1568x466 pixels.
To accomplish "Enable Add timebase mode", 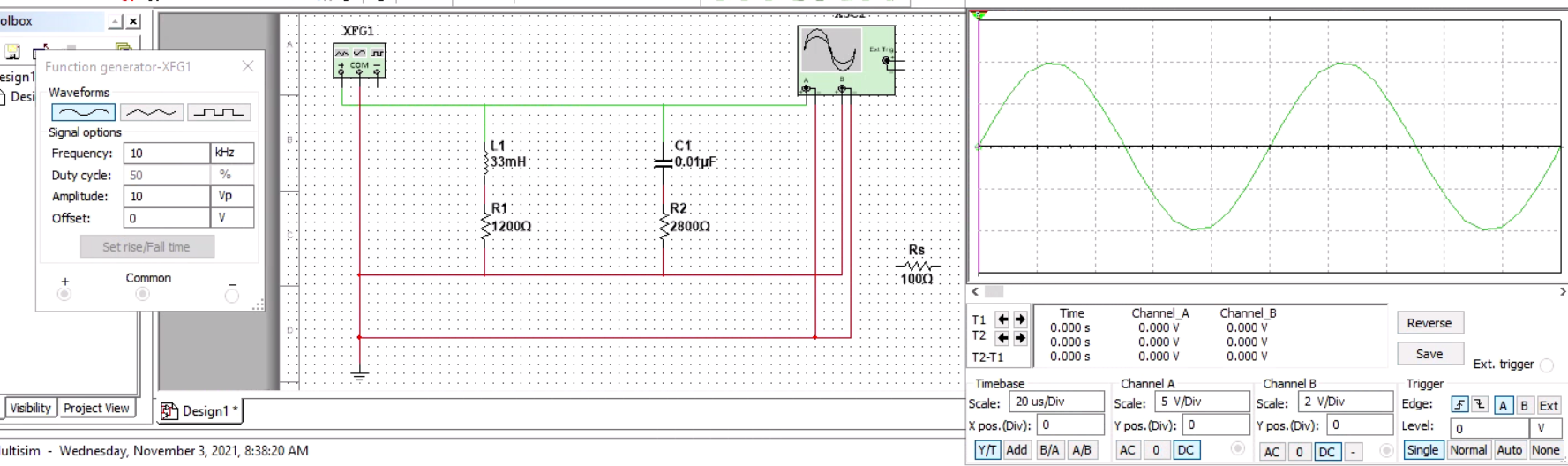I will click(1017, 450).
